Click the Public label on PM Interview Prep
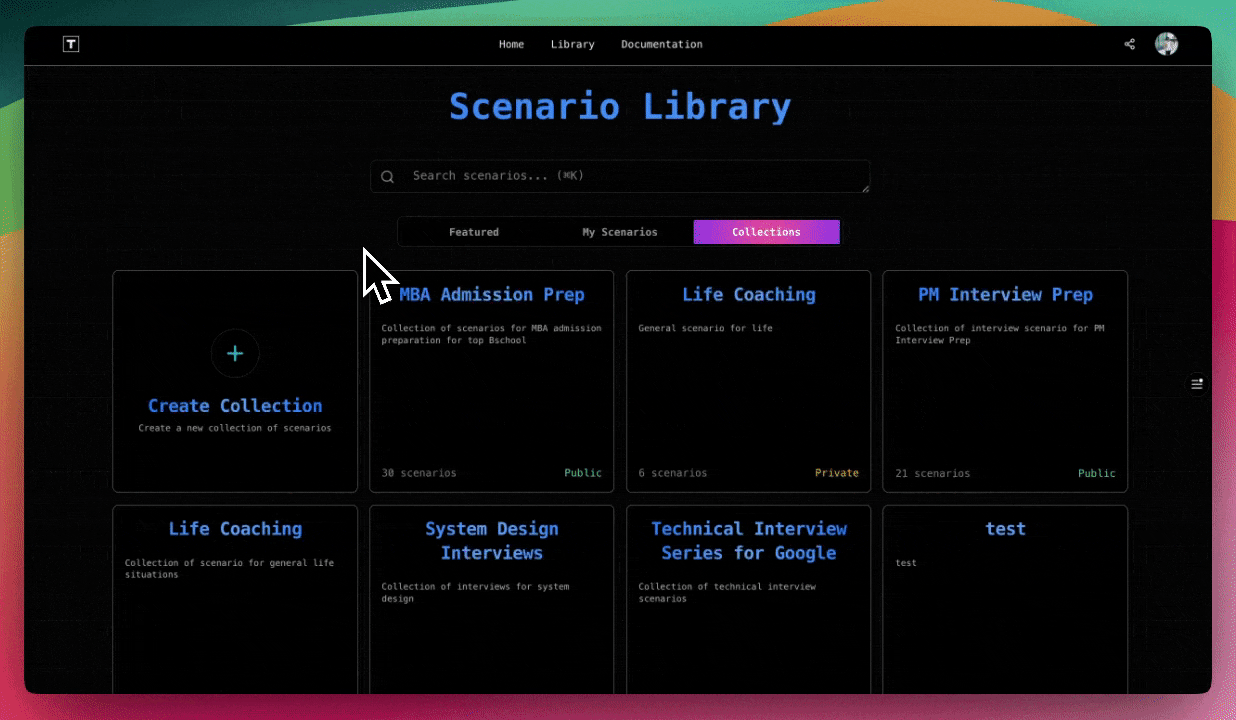The height and width of the screenshot is (720, 1236). pos(1097,473)
